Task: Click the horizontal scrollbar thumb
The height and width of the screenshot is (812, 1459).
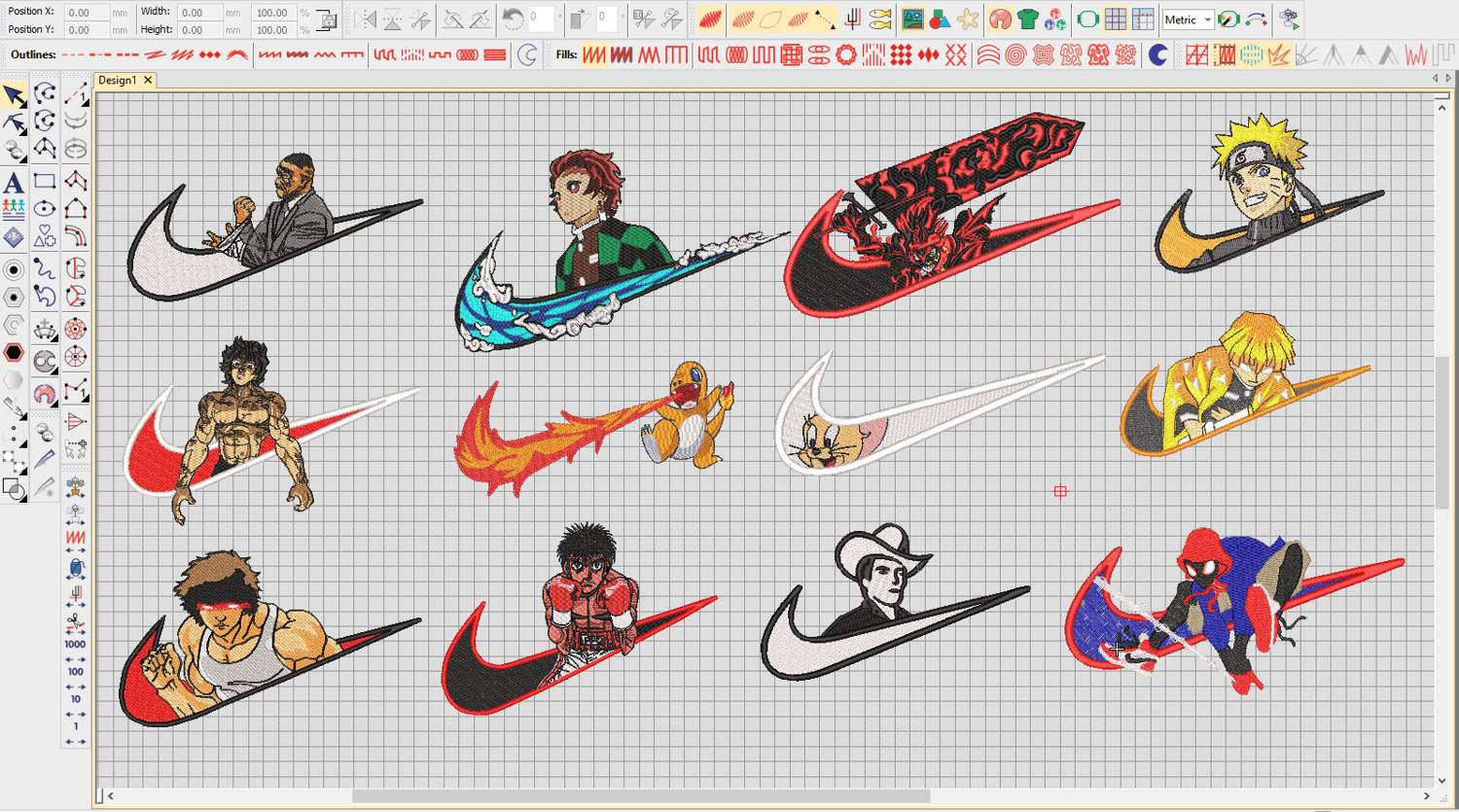Action: (x=640, y=795)
